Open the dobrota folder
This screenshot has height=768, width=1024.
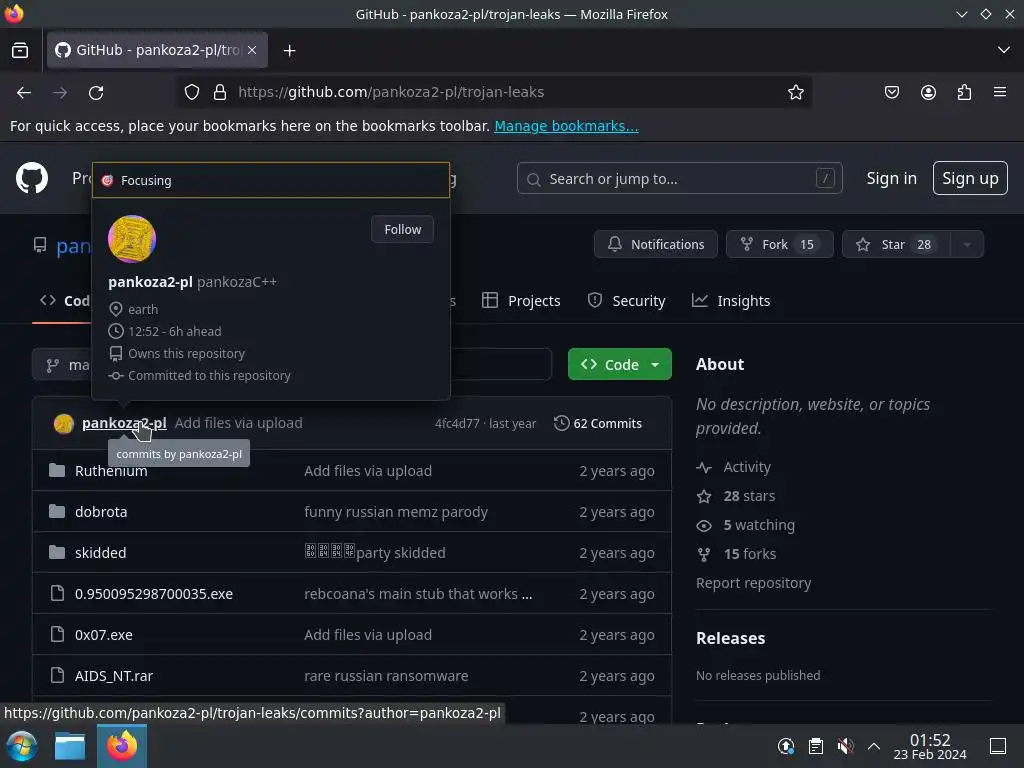(101, 512)
